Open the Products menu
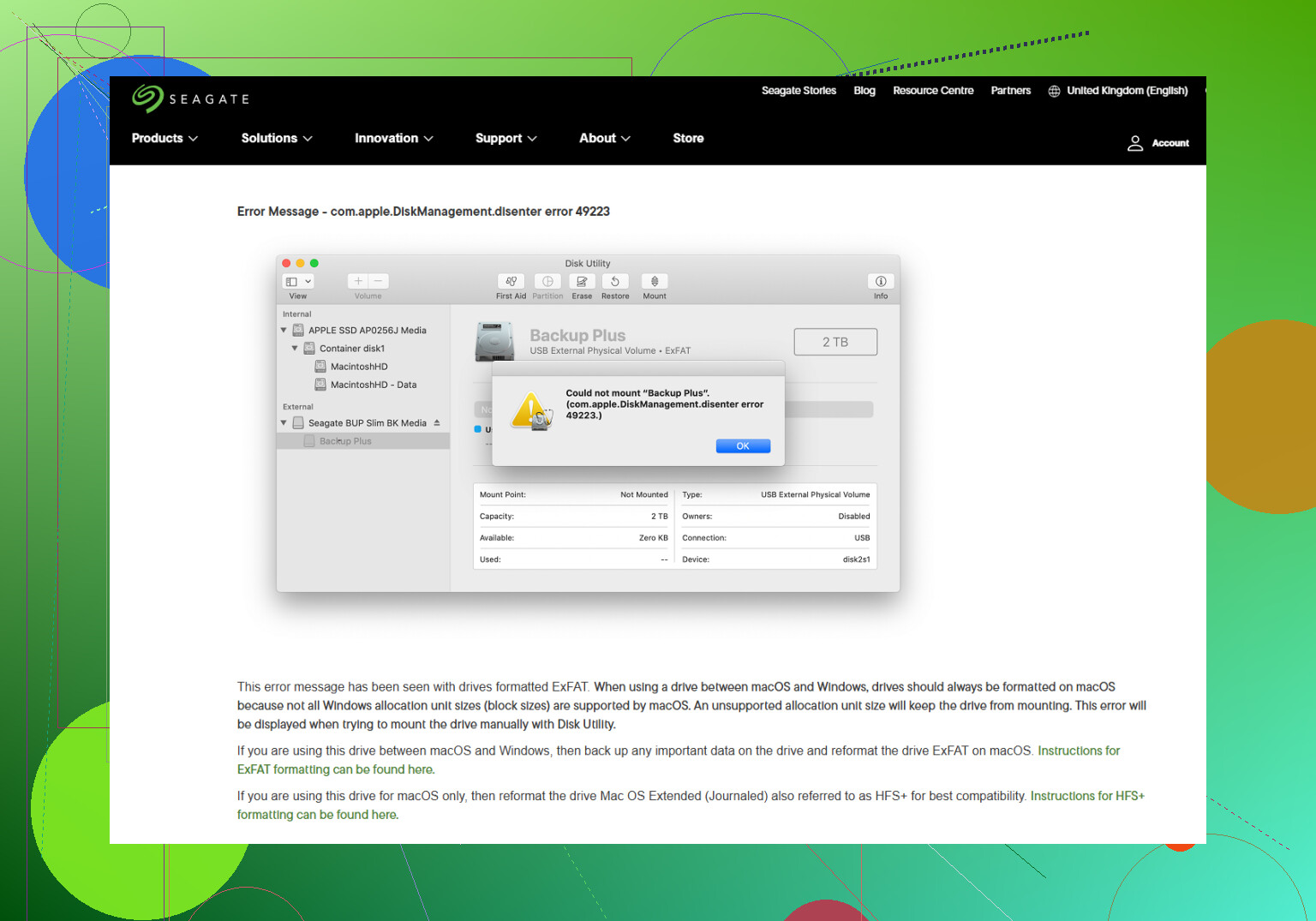1316x921 pixels. (164, 138)
